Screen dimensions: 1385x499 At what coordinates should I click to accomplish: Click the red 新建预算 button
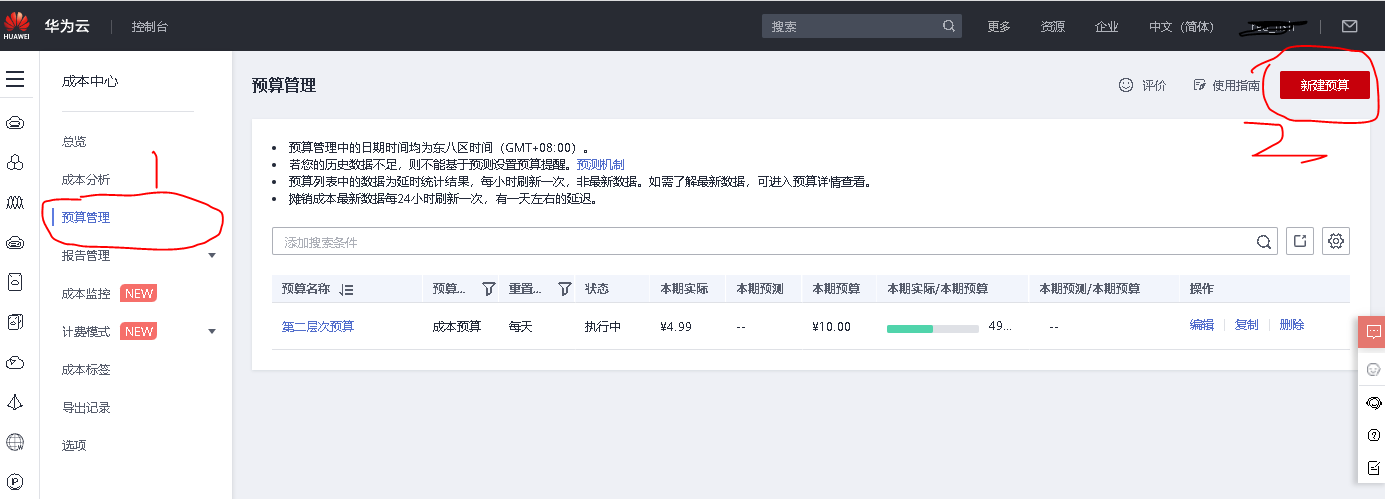coord(1324,86)
